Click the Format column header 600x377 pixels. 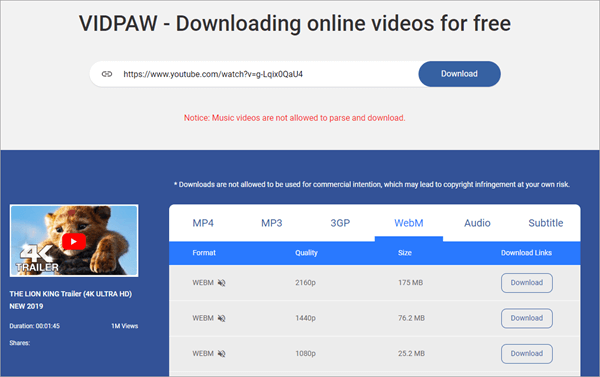pyautogui.click(x=204, y=253)
